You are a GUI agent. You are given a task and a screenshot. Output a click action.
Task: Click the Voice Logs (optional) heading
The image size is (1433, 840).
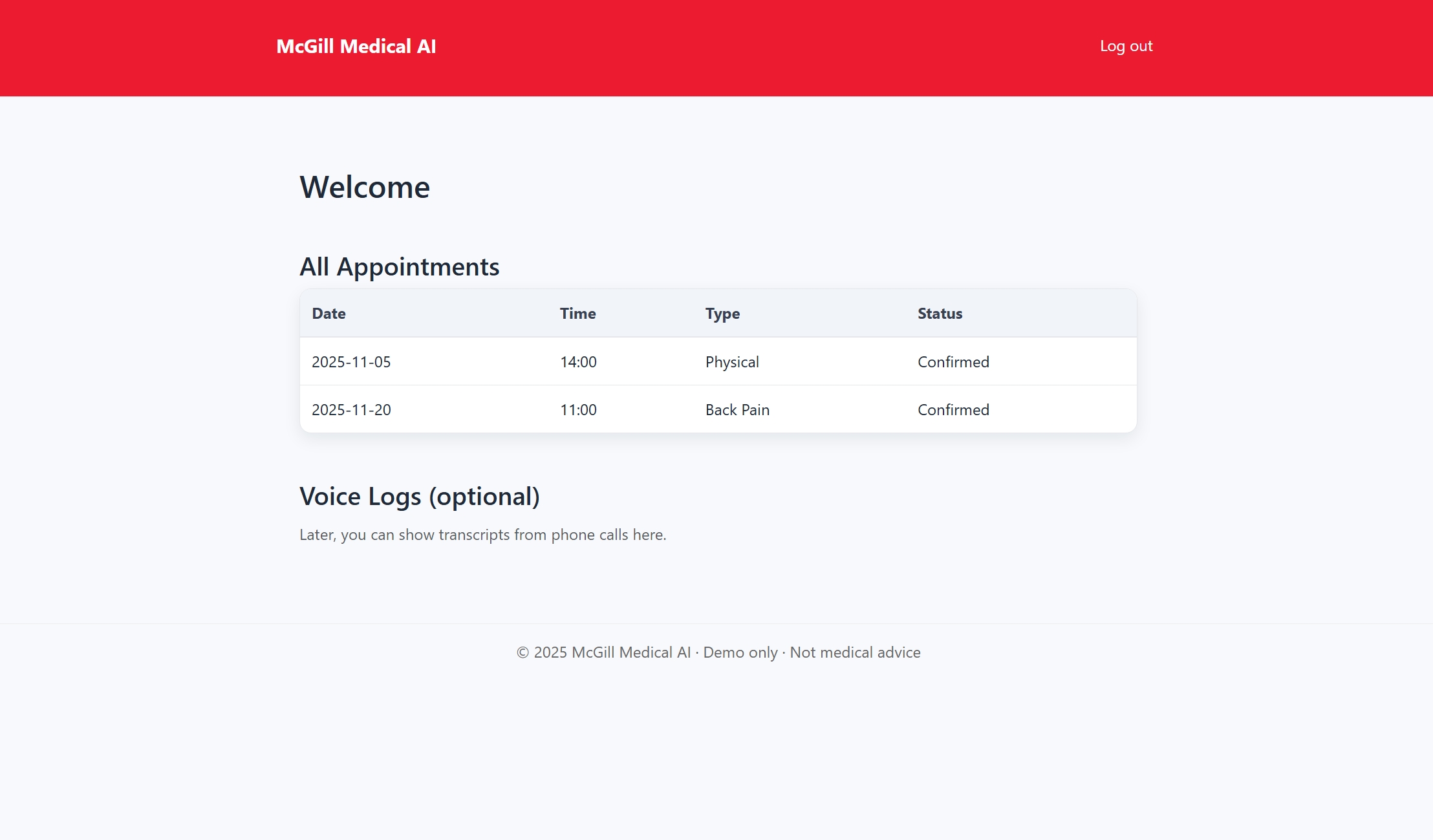(x=419, y=497)
